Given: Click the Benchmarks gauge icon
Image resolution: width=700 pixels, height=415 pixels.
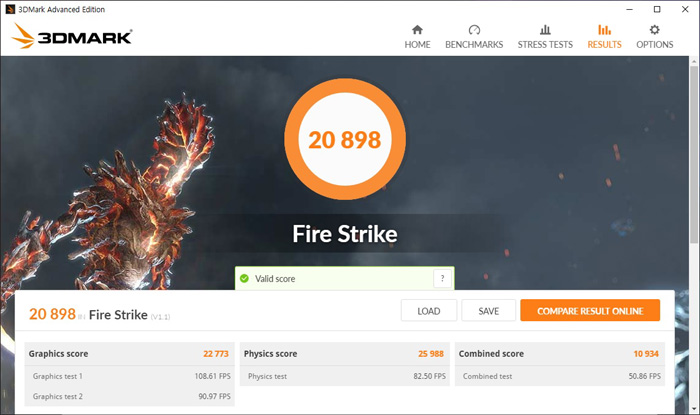Looking at the screenshot, I should point(474,30).
